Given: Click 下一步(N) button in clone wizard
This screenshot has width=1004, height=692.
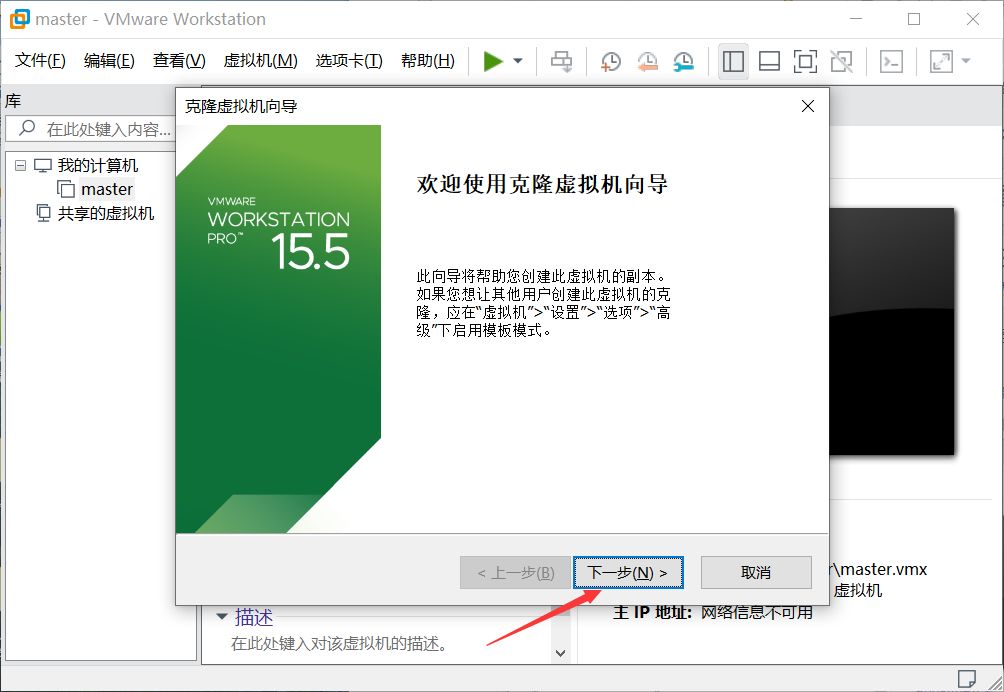Looking at the screenshot, I should 628,572.
